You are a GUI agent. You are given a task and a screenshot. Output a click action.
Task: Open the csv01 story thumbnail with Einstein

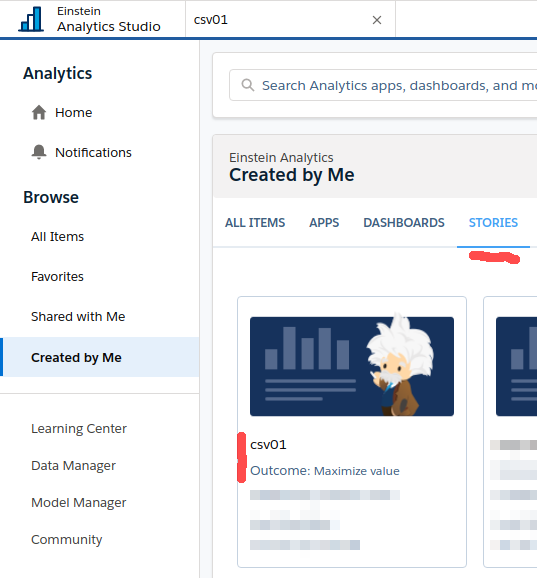(352, 366)
